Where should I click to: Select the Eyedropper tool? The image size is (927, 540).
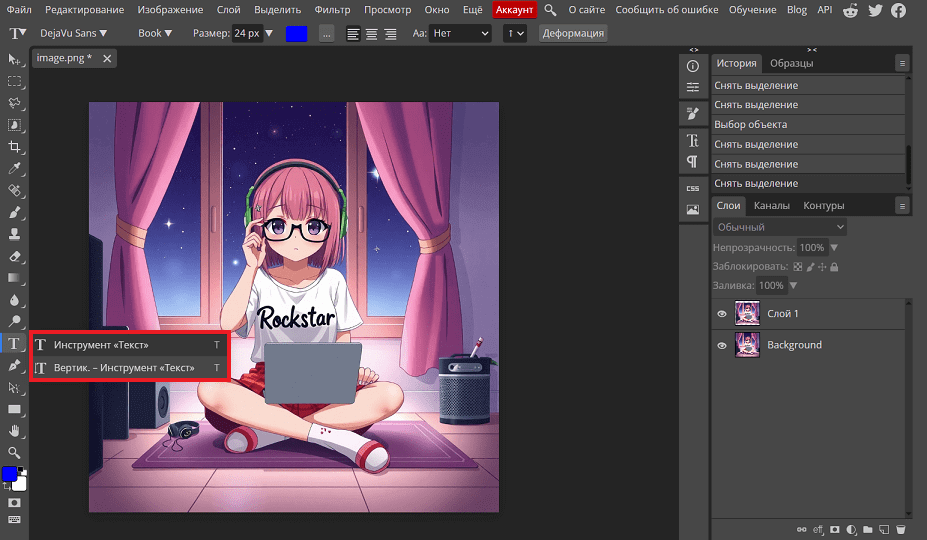(14, 167)
